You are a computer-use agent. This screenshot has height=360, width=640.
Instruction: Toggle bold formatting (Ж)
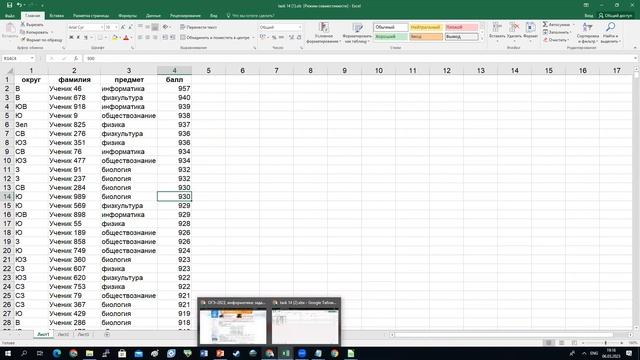(71, 38)
